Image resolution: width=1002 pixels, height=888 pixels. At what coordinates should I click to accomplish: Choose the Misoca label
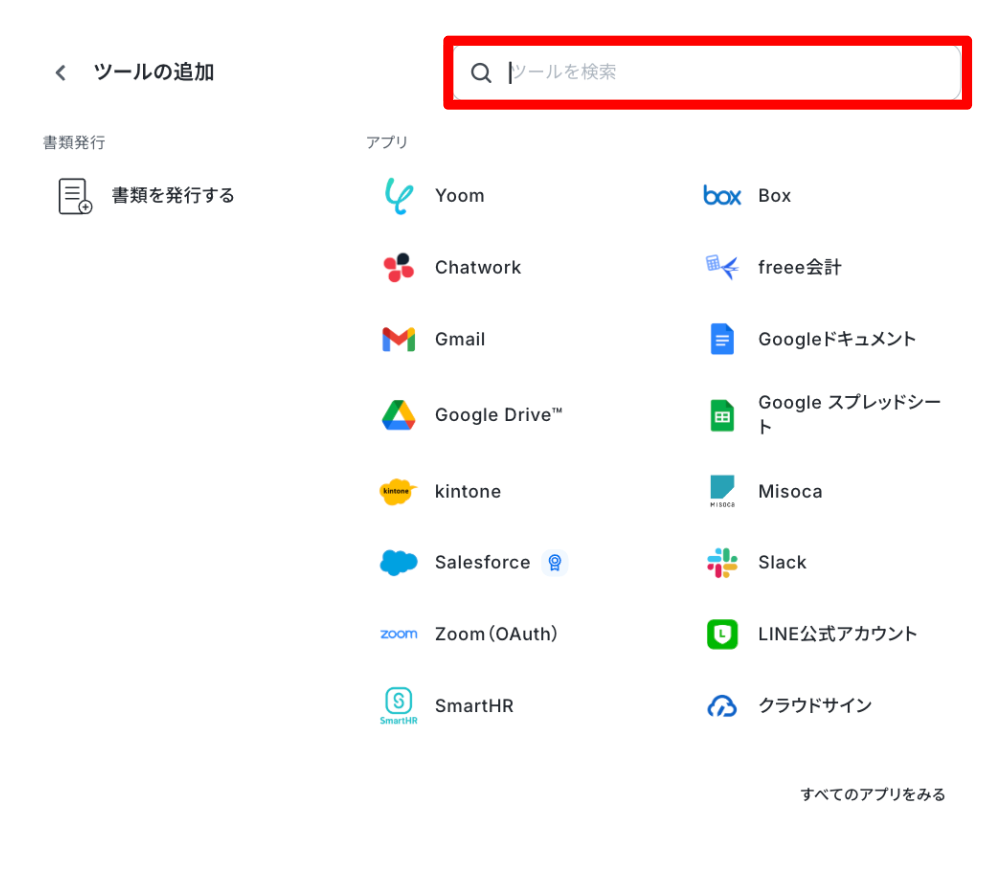click(x=790, y=491)
